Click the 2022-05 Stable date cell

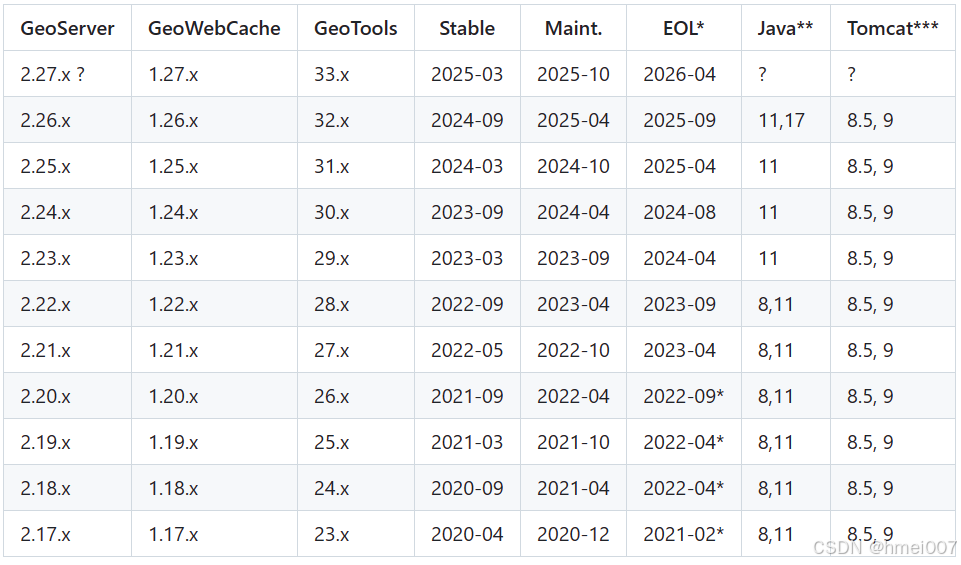pyautogui.click(x=467, y=350)
